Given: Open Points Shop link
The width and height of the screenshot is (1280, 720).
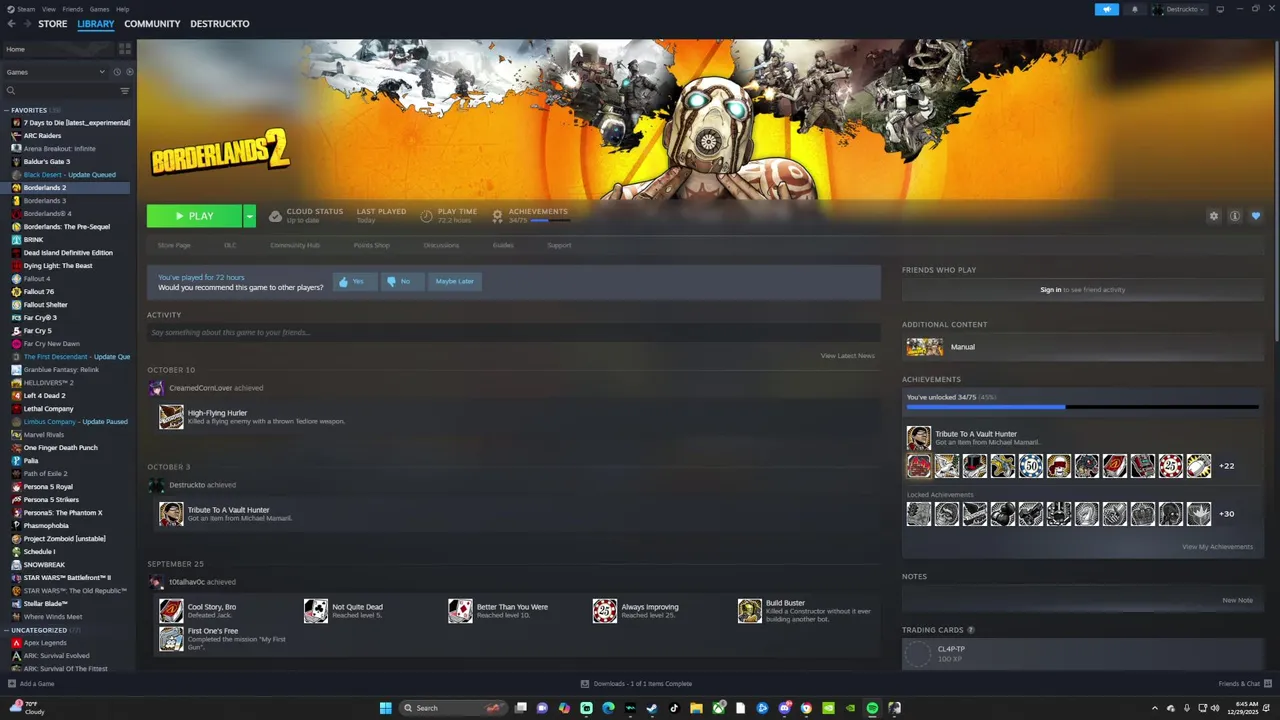Looking at the screenshot, I should pos(371,245).
